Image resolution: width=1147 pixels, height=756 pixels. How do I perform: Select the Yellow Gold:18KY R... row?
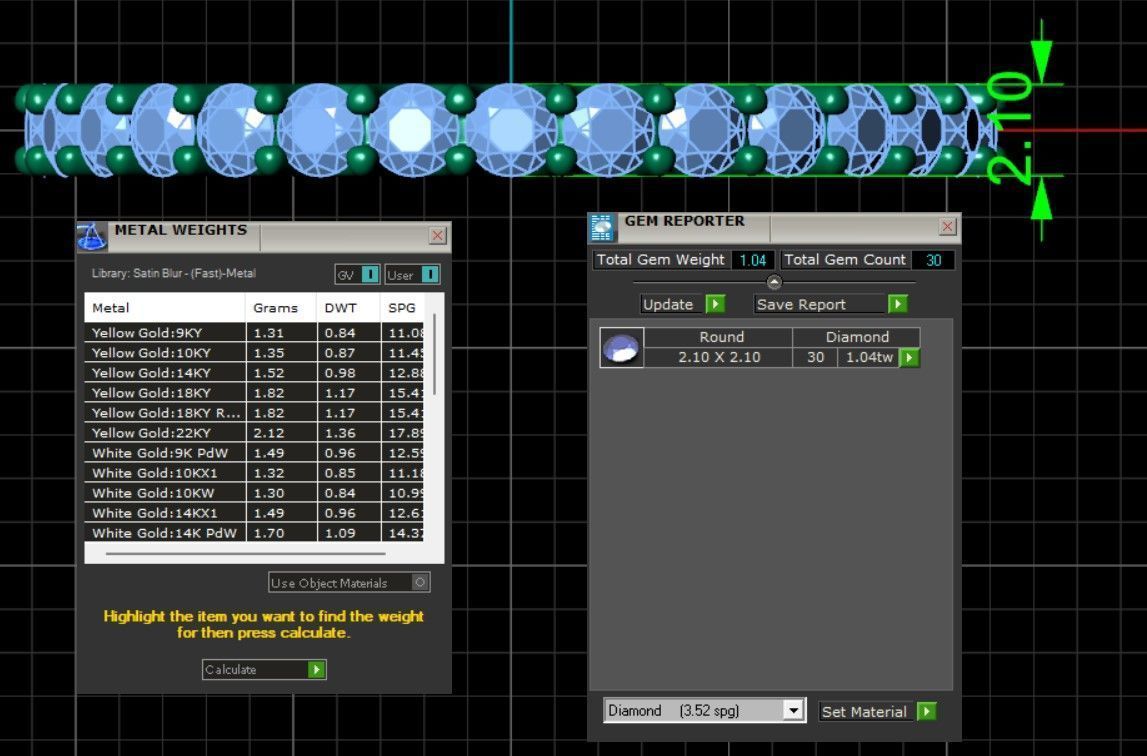[x=254, y=413]
